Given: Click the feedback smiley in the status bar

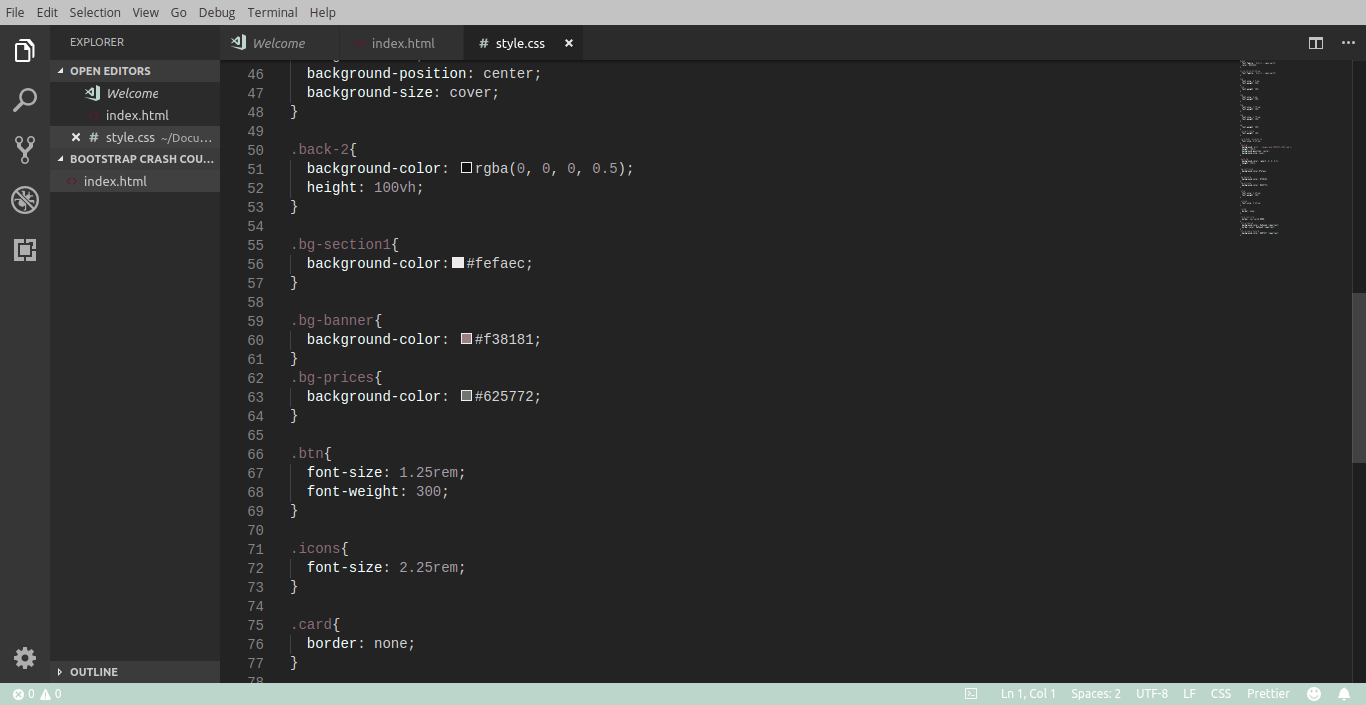Looking at the screenshot, I should click(1314, 693).
